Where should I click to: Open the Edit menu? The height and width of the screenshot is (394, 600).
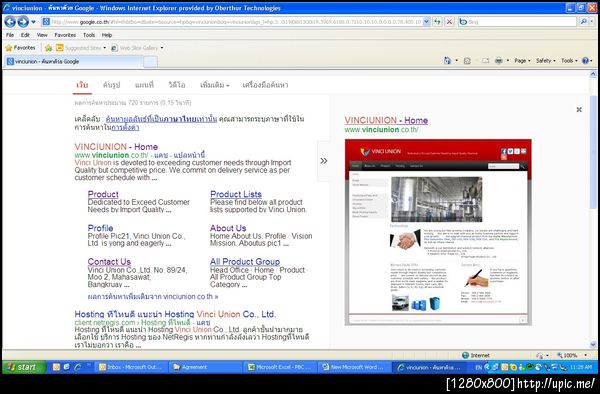click(x=25, y=35)
